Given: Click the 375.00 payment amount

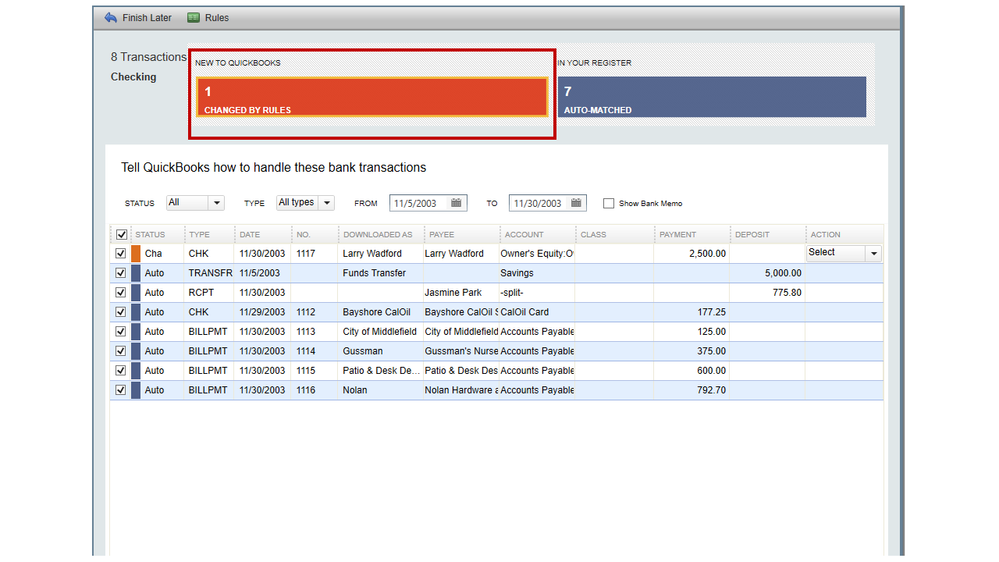Looking at the screenshot, I should (711, 351).
